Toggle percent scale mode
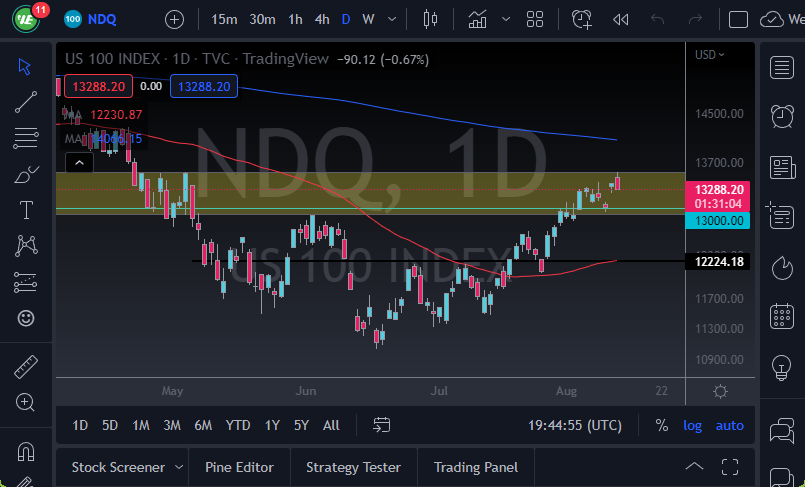This screenshot has height=487, width=805. 661,425
